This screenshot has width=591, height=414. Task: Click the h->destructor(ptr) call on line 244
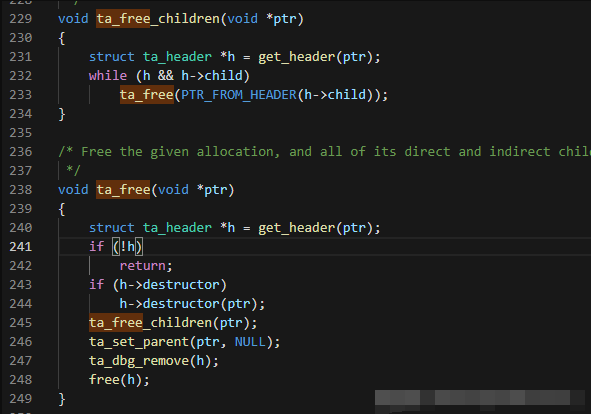192,304
